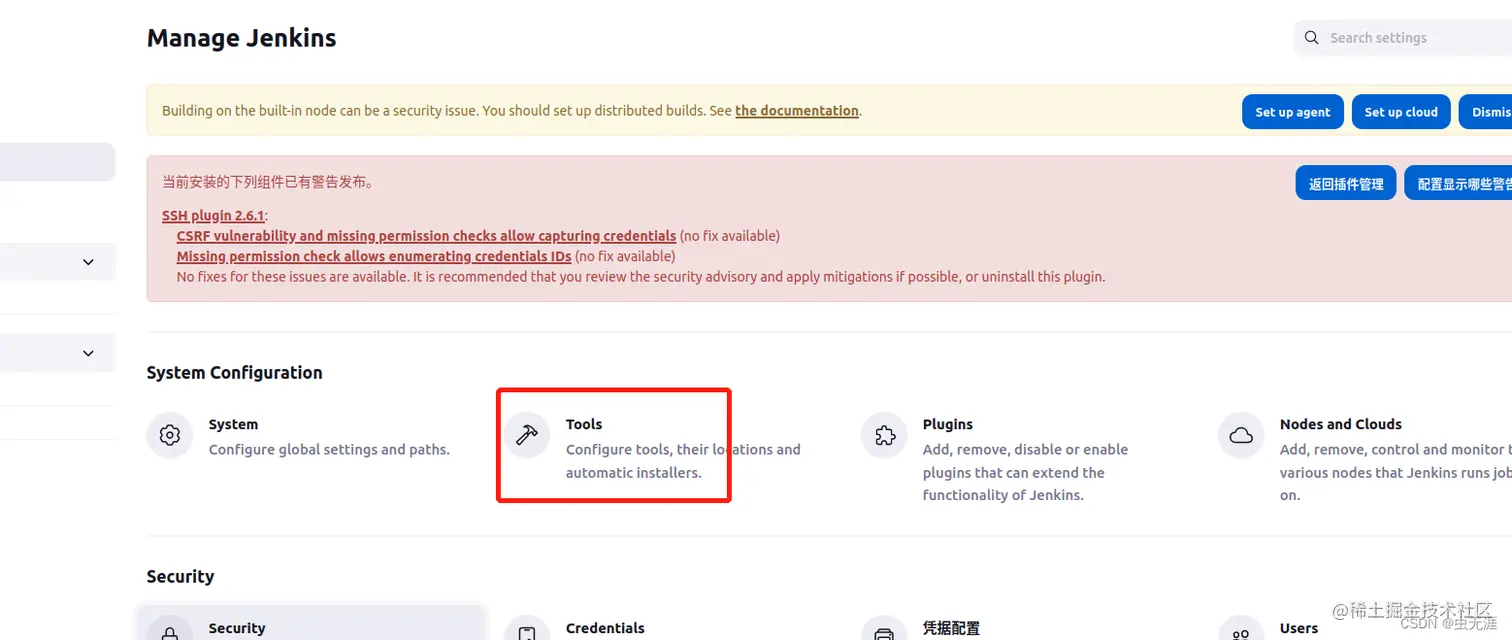Click text 'Configure global settings and paths.'

pos(329,449)
